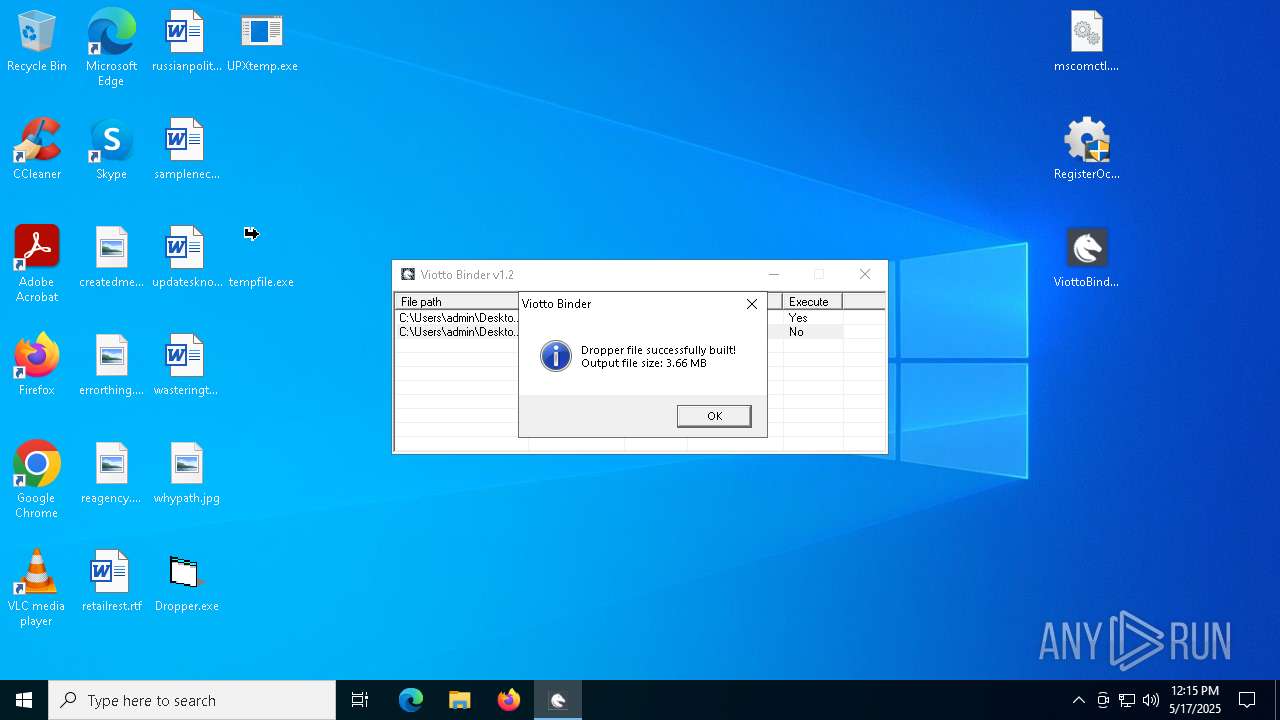The image size is (1280, 720).
Task: Show hidden system tray icons
Action: pos(1078,700)
